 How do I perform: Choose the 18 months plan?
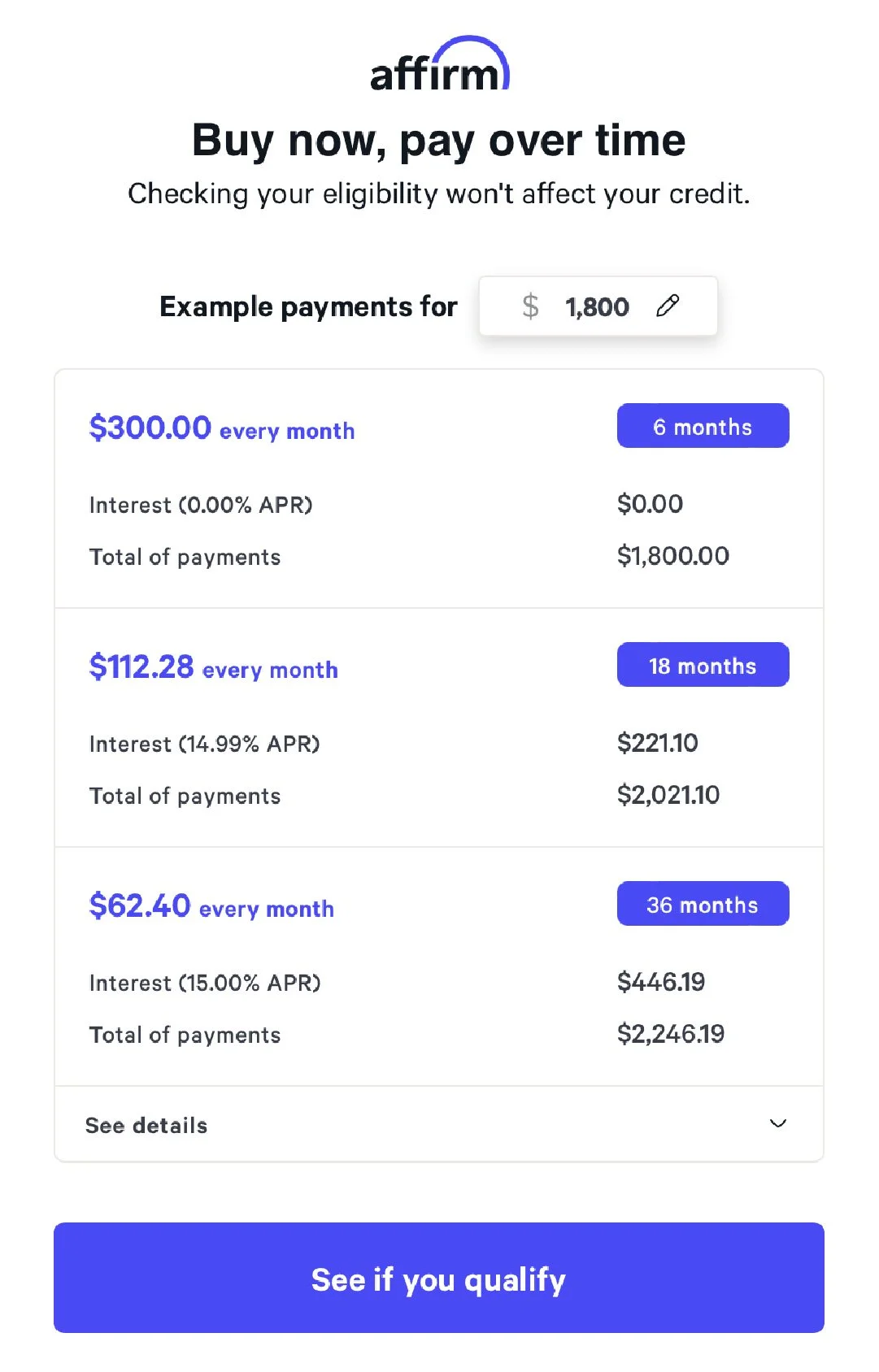click(x=703, y=665)
